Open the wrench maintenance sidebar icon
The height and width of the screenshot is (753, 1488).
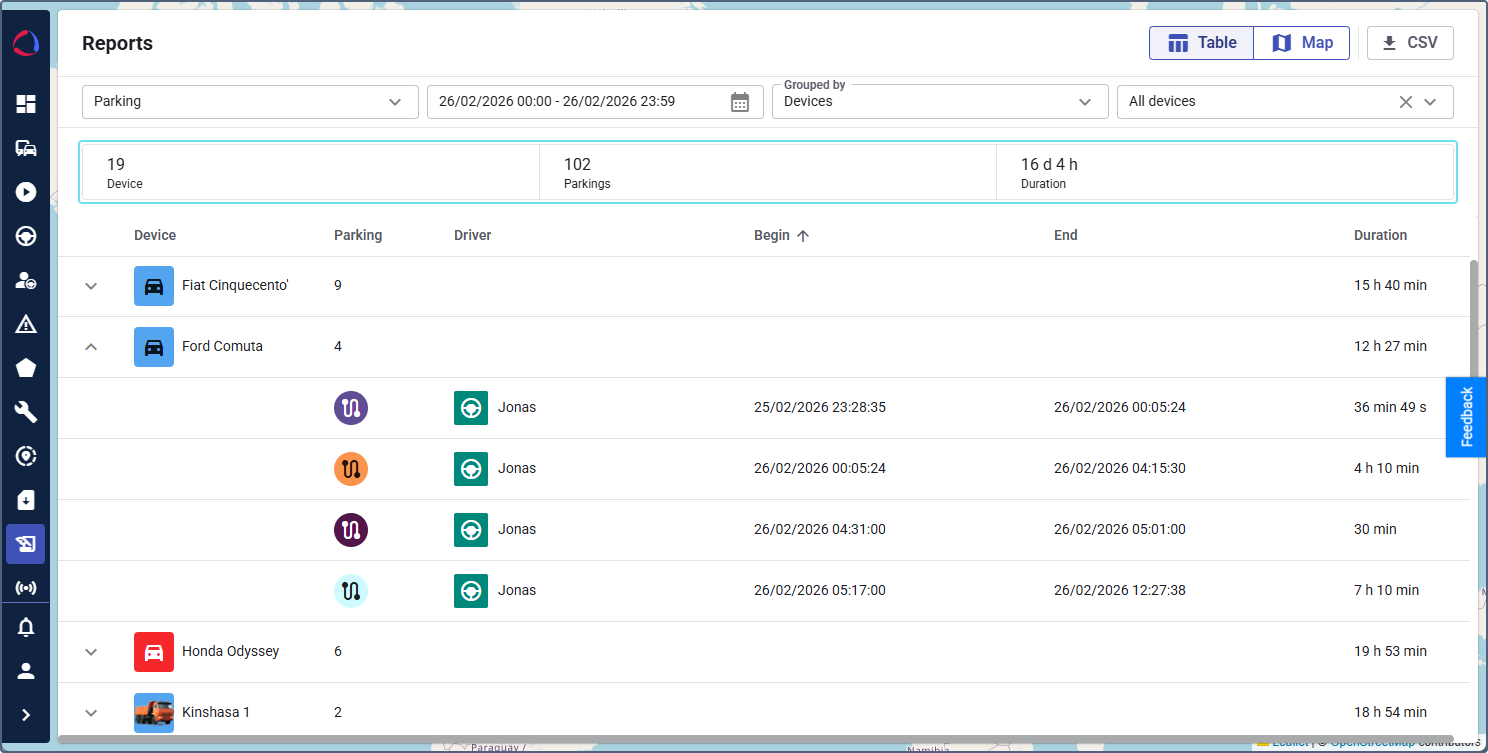26,412
